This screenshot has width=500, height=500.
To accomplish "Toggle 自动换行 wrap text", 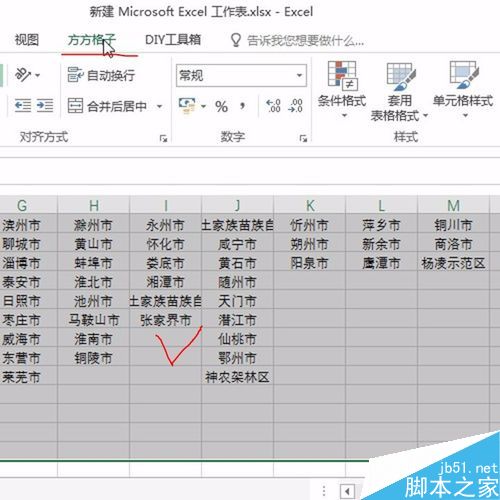I will (101, 75).
